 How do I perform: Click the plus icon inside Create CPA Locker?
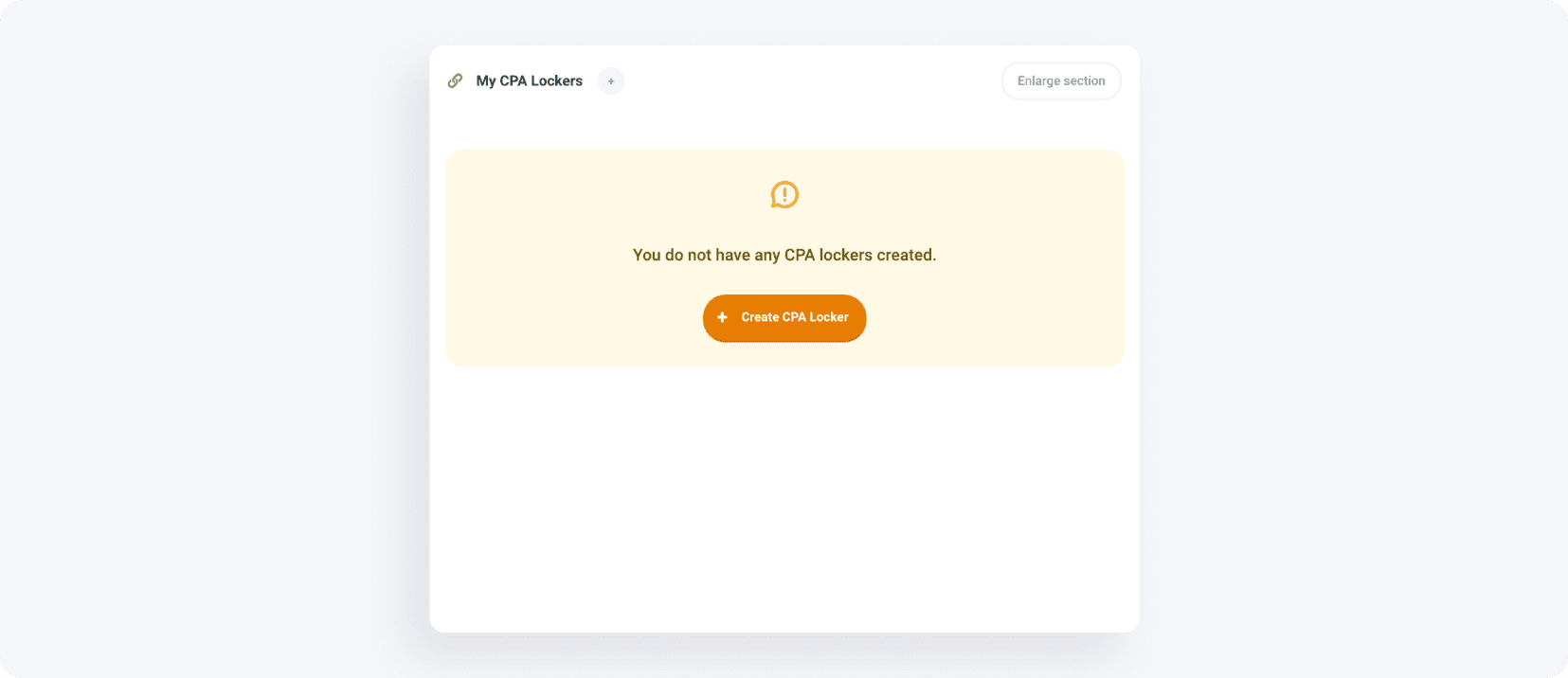point(722,318)
